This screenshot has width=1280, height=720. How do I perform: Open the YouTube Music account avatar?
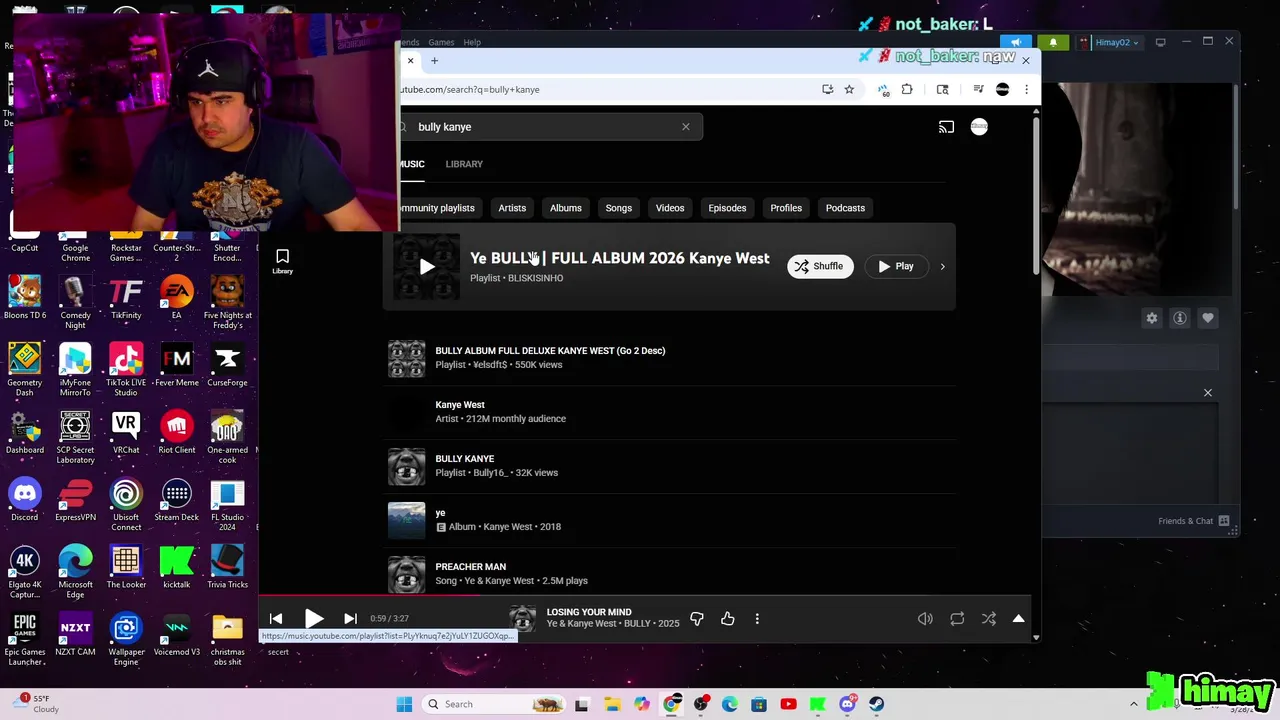(x=979, y=126)
